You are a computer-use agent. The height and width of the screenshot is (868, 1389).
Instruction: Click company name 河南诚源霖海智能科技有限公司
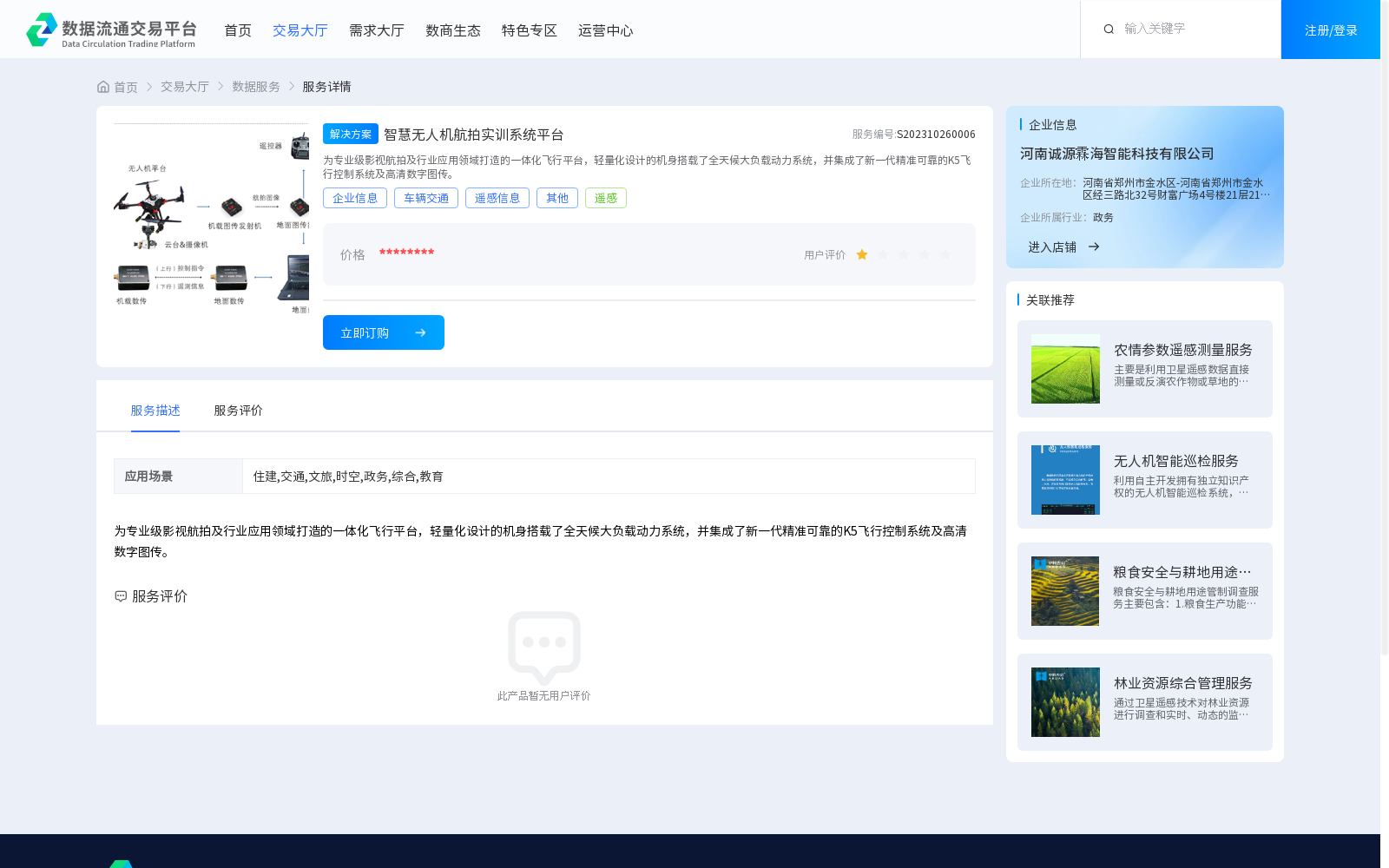pyautogui.click(x=1117, y=154)
